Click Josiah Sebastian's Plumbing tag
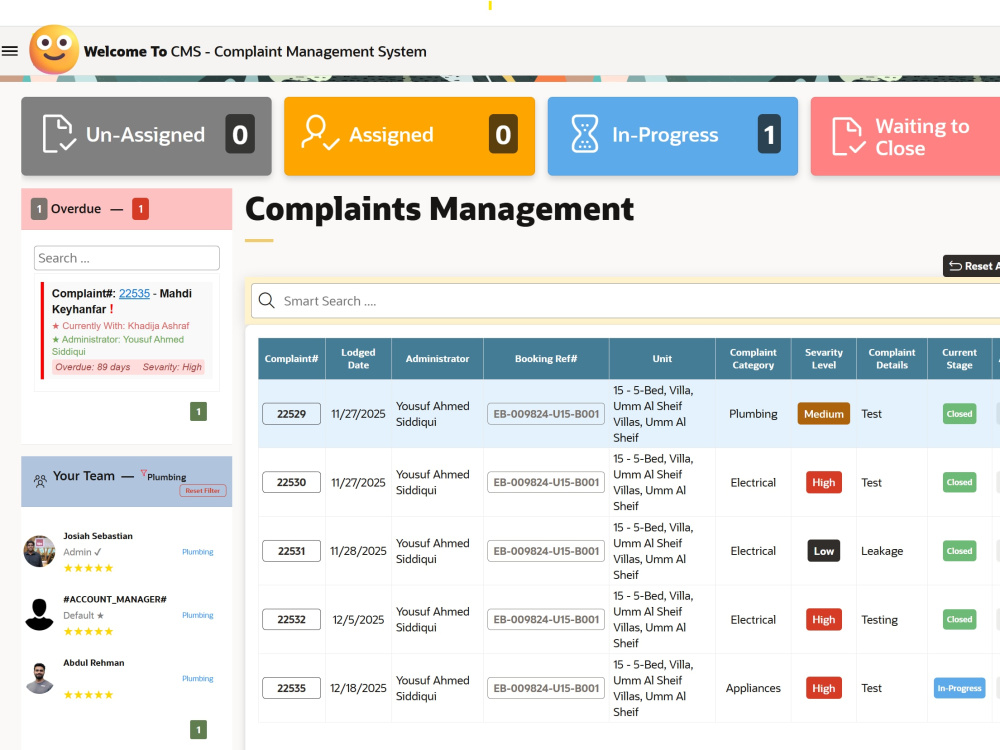The width and height of the screenshot is (1000, 750). point(198,552)
